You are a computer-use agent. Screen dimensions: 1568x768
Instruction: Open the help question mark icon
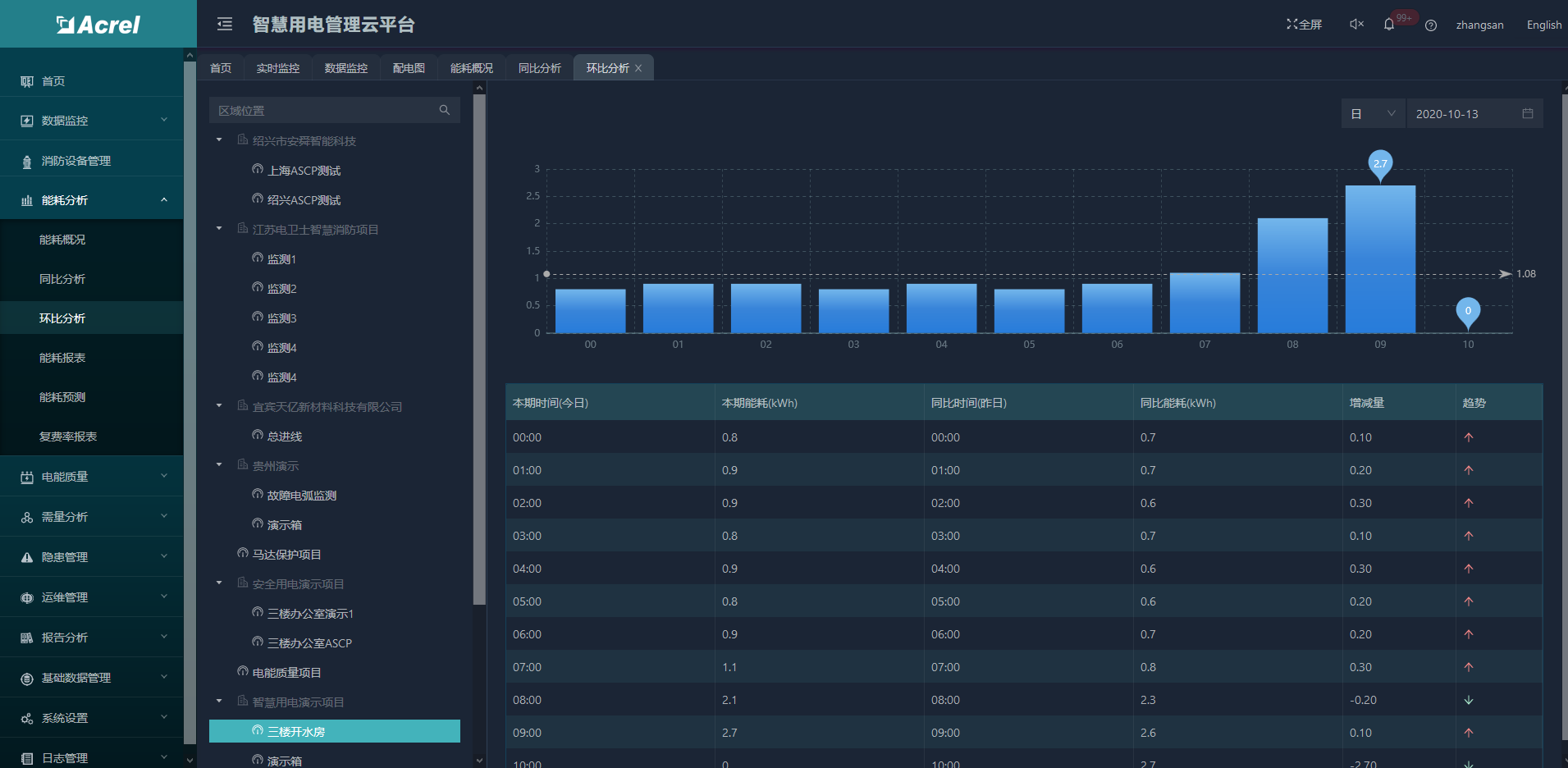[1431, 25]
